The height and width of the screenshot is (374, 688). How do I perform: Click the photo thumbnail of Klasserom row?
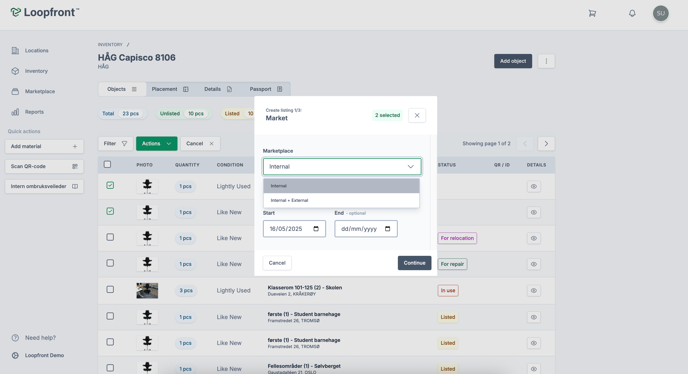pyautogui.click(x=147, y=291)
